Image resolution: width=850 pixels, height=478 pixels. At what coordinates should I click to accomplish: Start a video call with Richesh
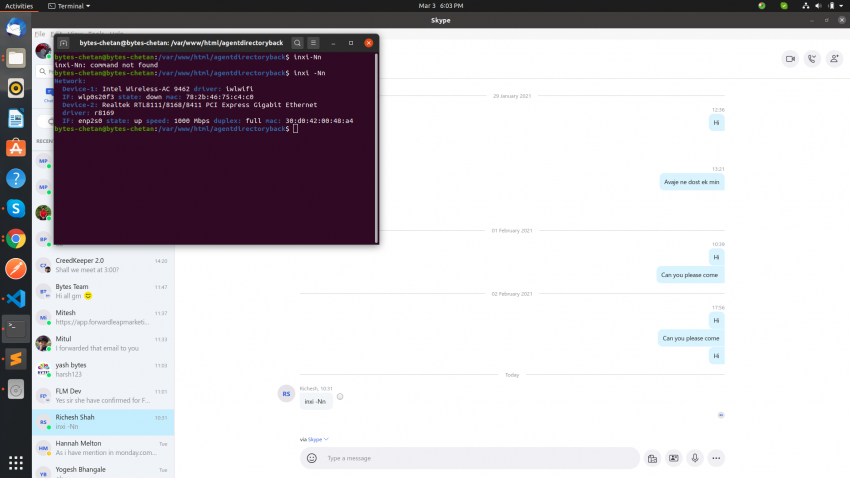pos(789,59)
